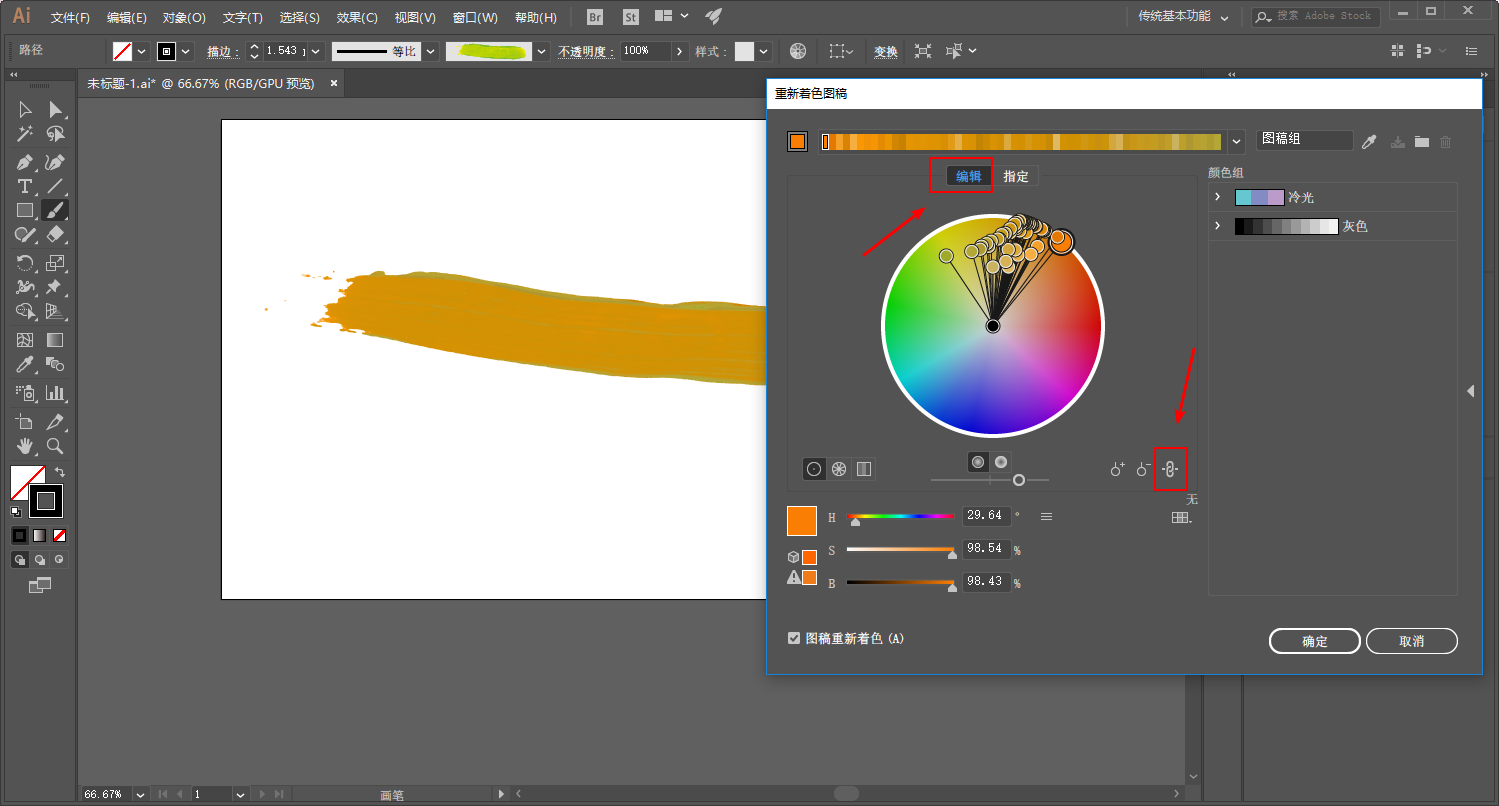Select the Type tool

pyautogui.click(x=25, y=186)
